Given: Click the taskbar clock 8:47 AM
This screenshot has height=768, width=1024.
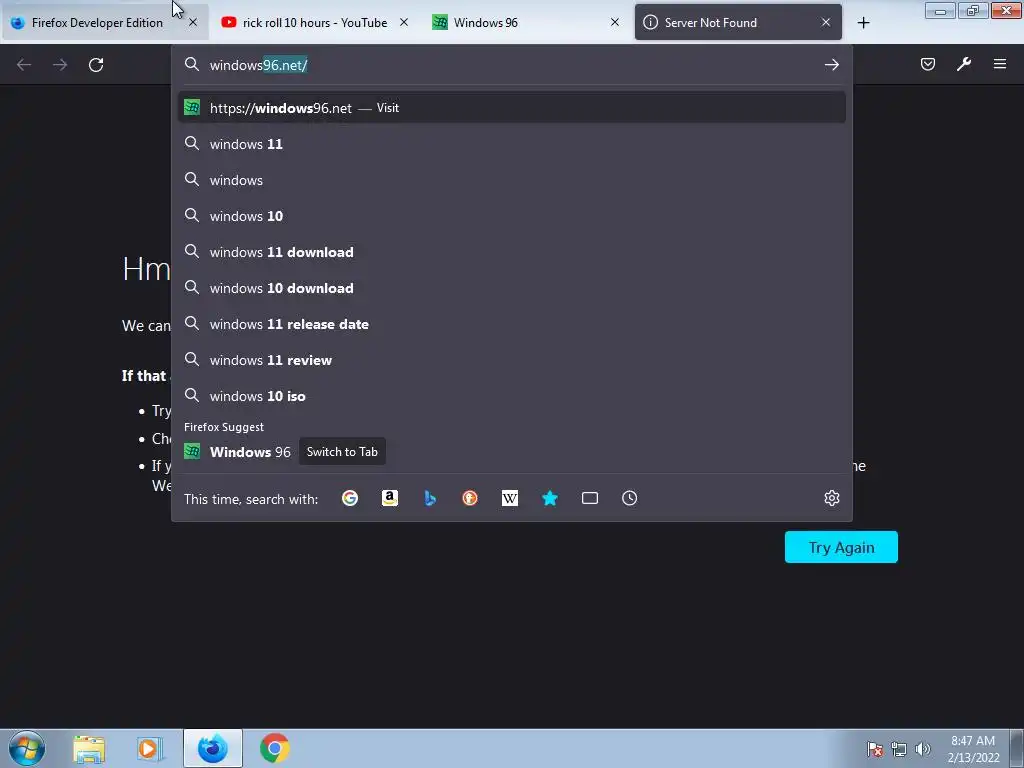Looking at the screenshot, I should 973,749.
